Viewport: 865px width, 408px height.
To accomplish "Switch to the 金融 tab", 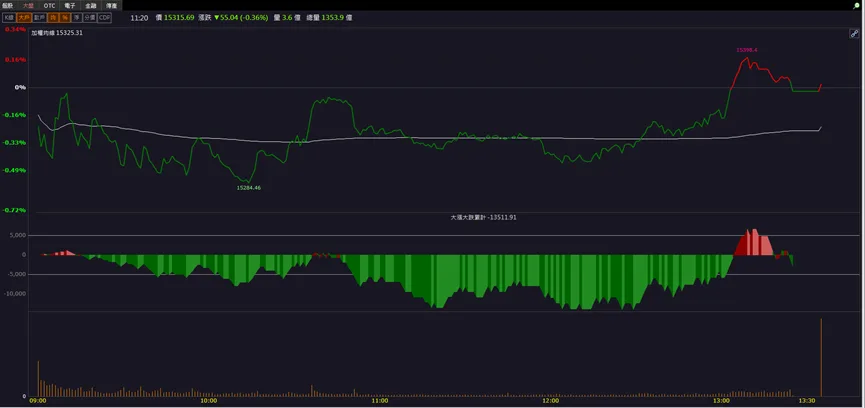I will 91,5.
